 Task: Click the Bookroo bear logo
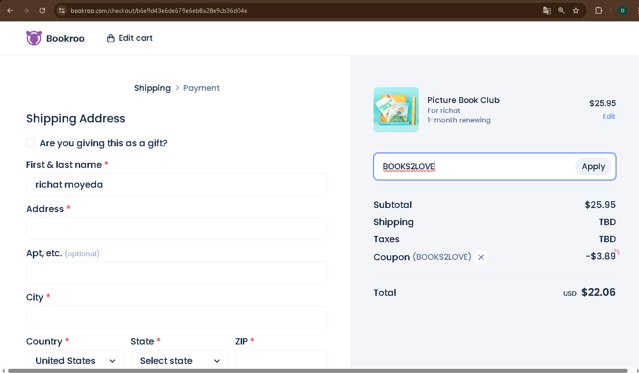click(34, 38)
